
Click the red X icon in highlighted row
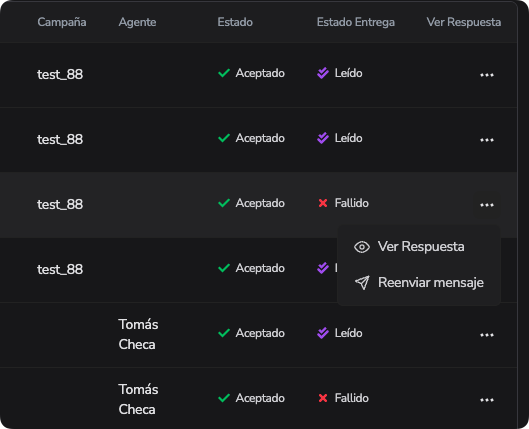323,203
